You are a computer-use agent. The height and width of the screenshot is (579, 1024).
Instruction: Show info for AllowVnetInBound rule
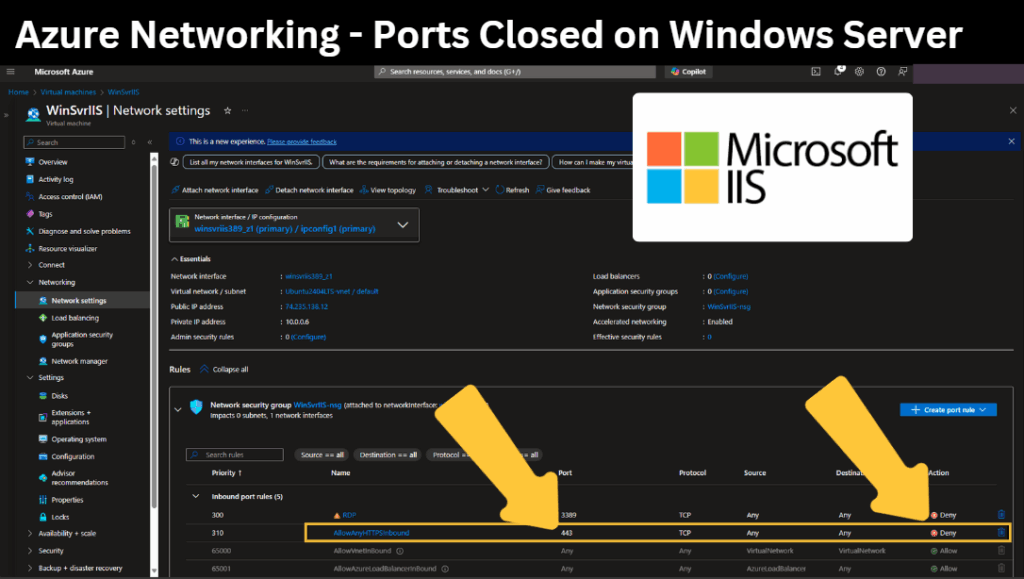tap(400, 551)
